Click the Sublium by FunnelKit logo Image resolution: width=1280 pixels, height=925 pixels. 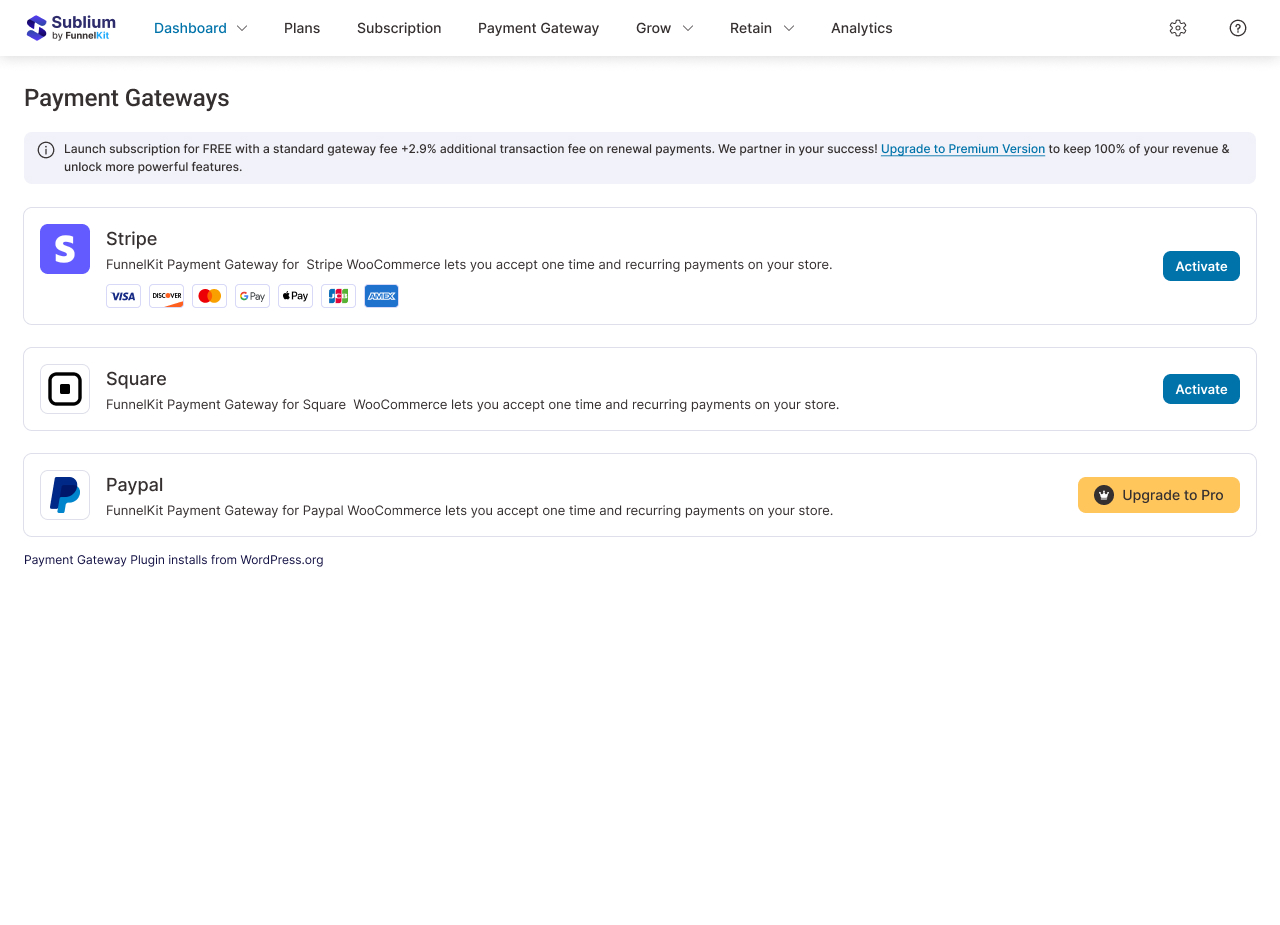point(70,28)
